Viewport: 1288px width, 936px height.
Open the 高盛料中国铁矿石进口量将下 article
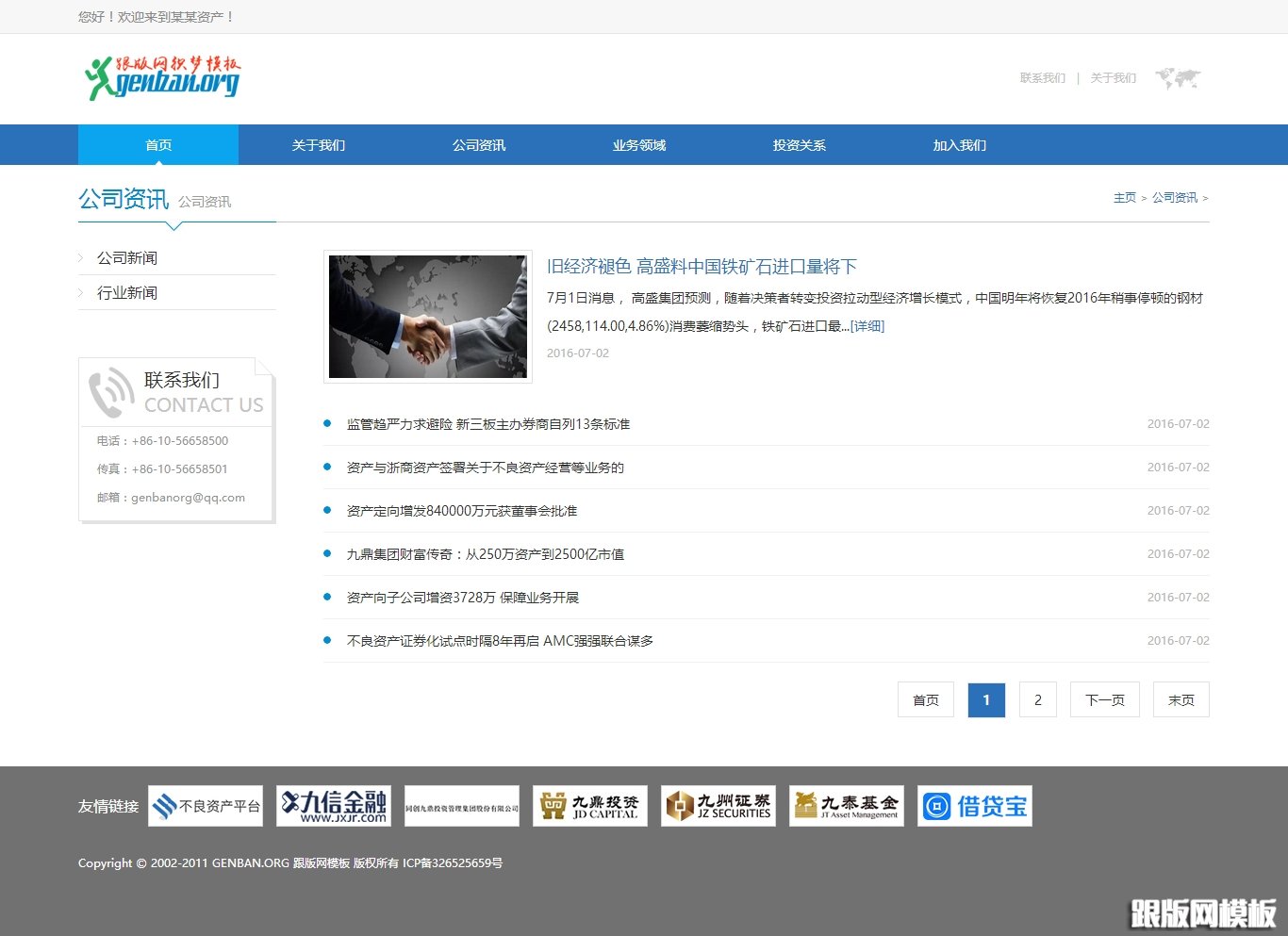coord(702,266)
